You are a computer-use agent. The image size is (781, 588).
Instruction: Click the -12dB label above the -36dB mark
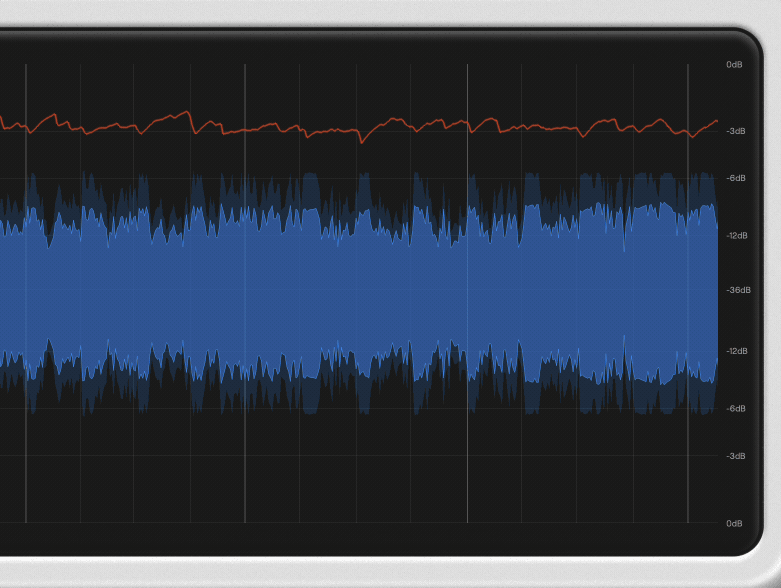pos(737,235)
